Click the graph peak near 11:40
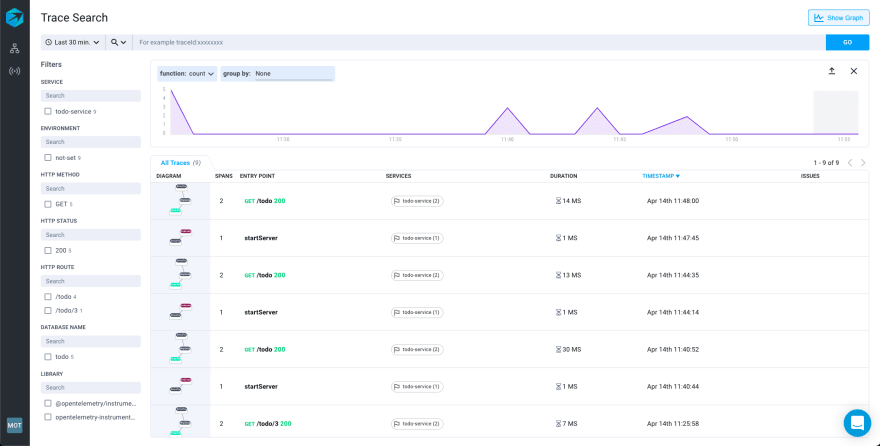The height and width of the screenshot is (446, 880). pos(507,108)
